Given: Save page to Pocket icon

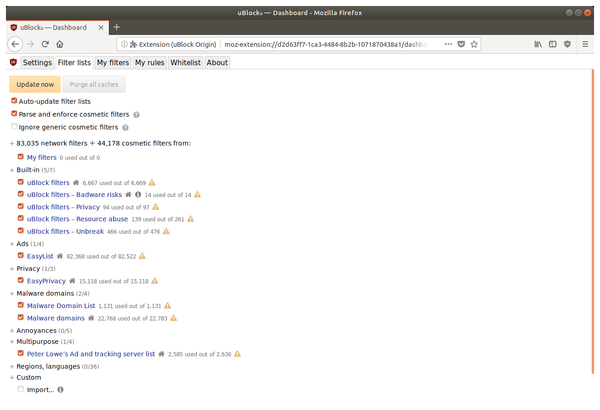Looking at the screenshot, I should point(461,44).
